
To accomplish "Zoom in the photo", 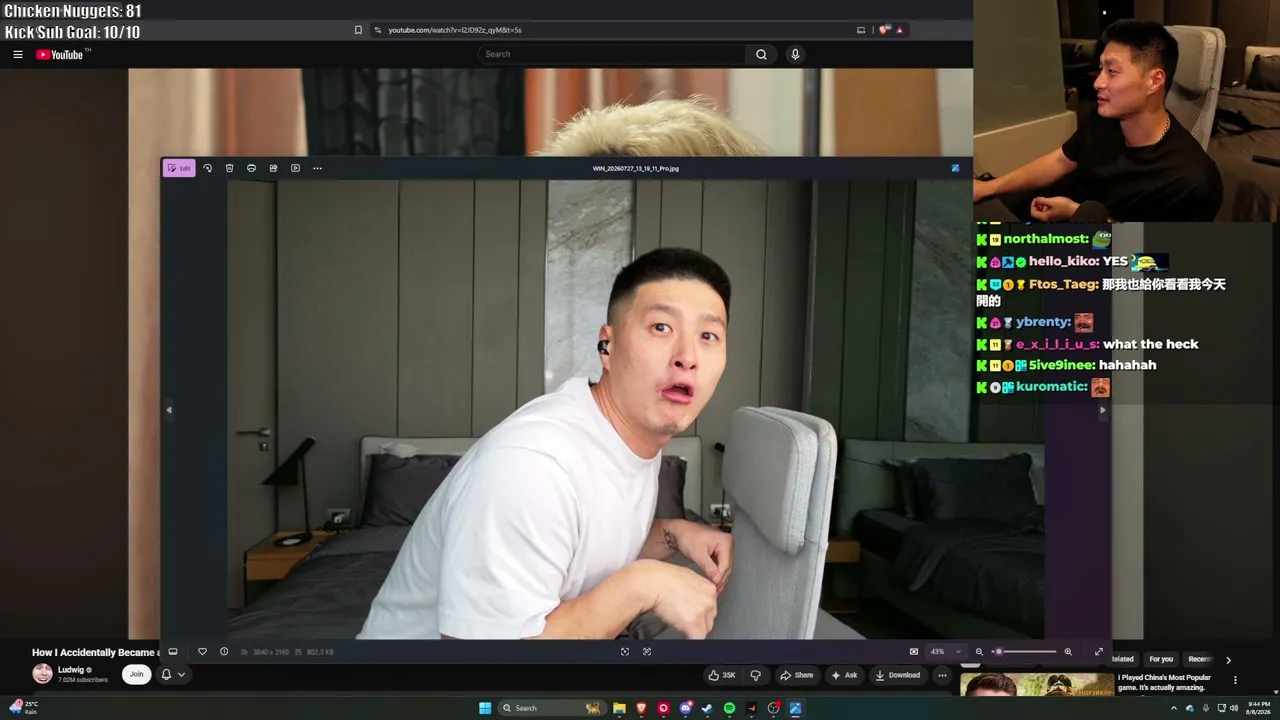I will [x=1068, y=652].
